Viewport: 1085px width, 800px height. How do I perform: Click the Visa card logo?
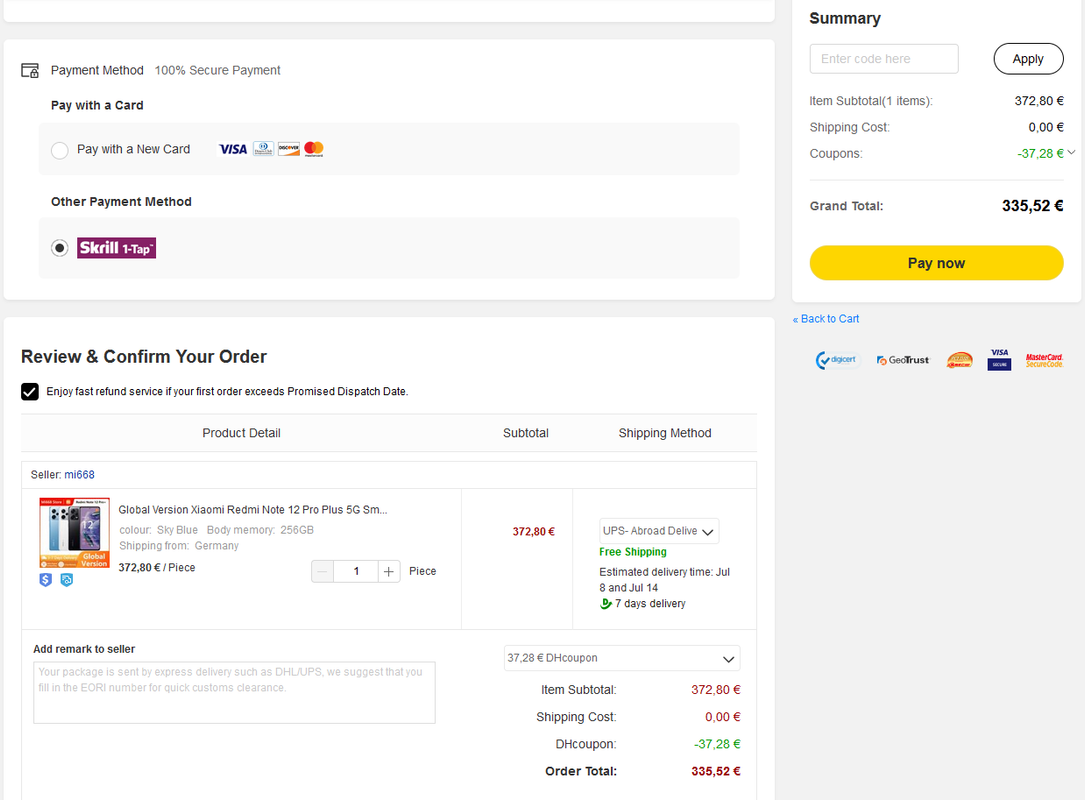(233, 149)
